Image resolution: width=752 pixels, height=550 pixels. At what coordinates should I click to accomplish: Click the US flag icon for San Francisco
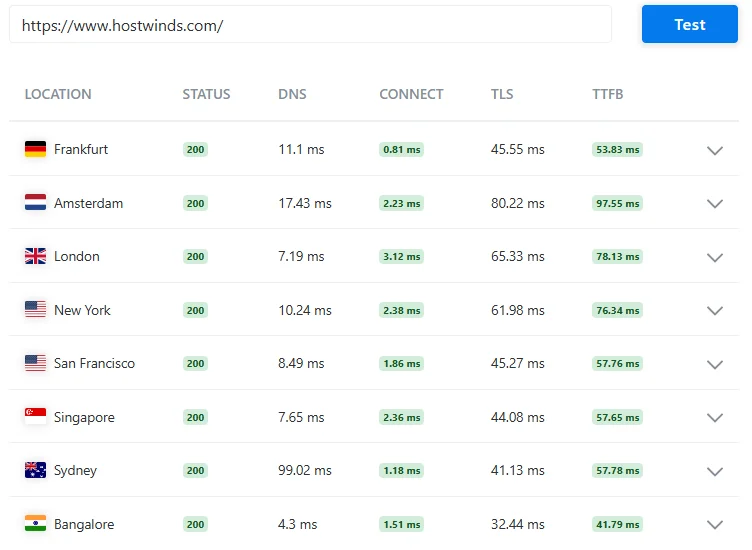coord(35,363)
